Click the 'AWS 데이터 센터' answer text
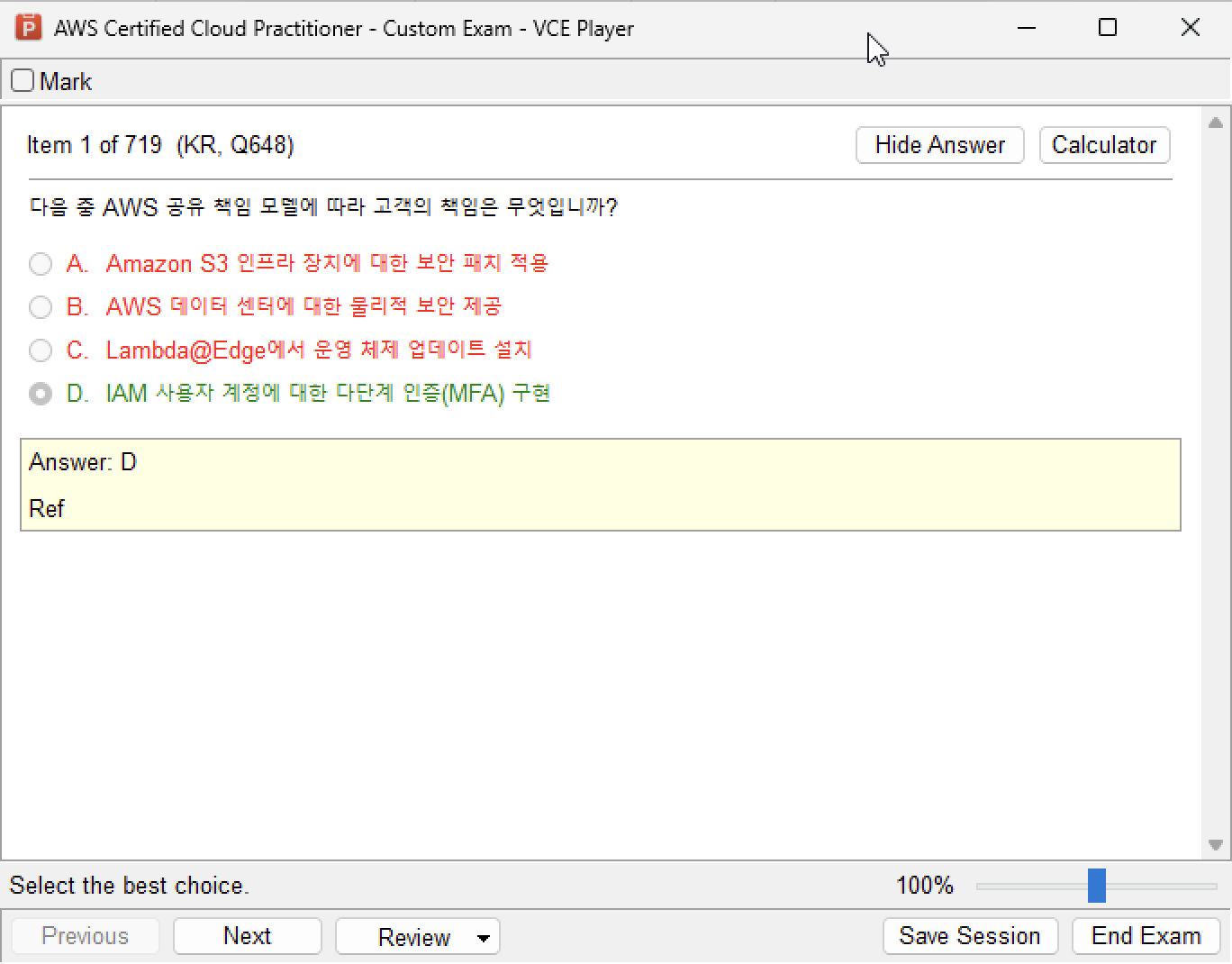Image resolution: width=1232 pixels, height=964 pixels. tap(303, 306)
